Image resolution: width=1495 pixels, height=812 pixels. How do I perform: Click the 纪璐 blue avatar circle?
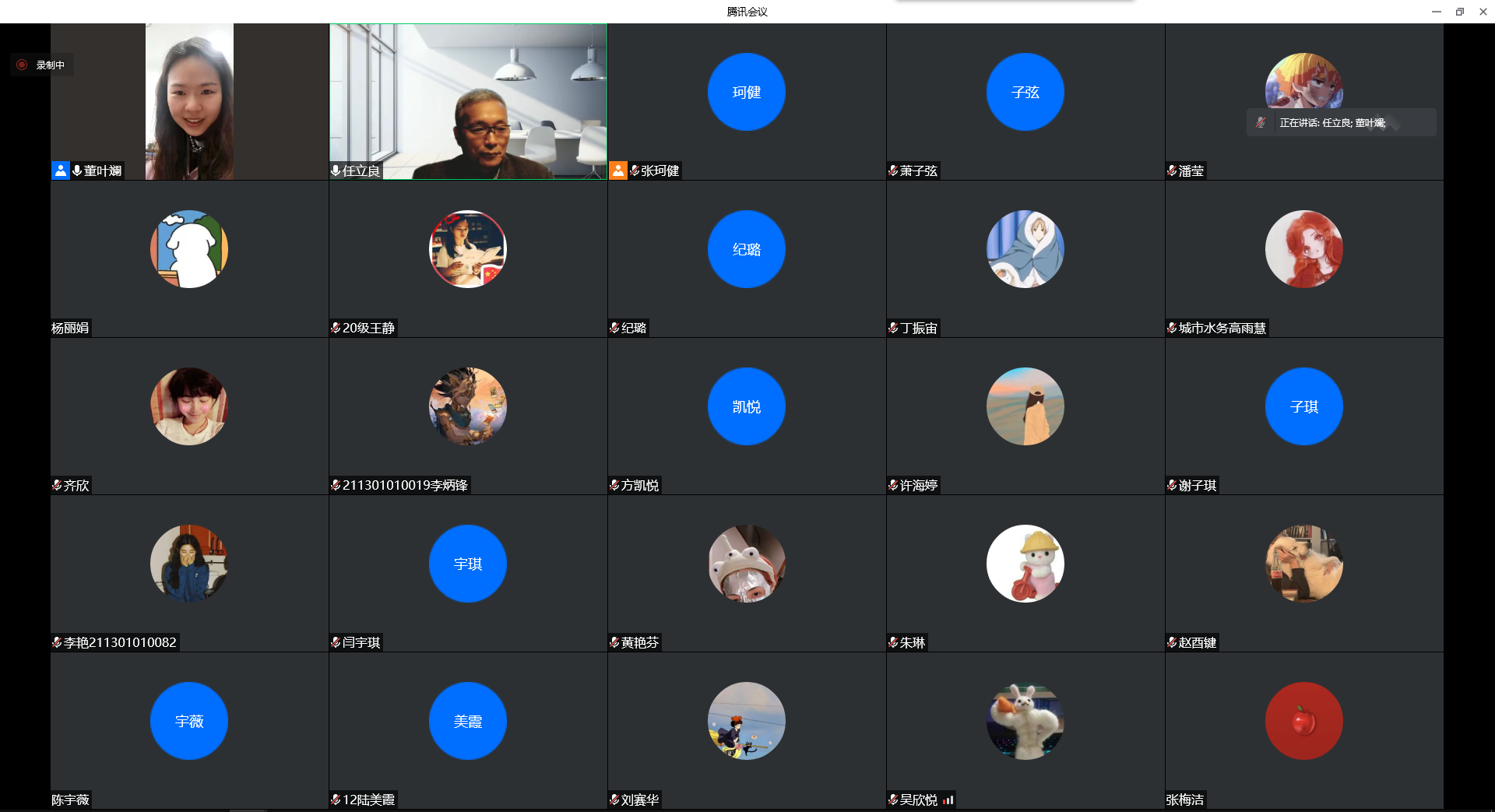coord(747,249)
